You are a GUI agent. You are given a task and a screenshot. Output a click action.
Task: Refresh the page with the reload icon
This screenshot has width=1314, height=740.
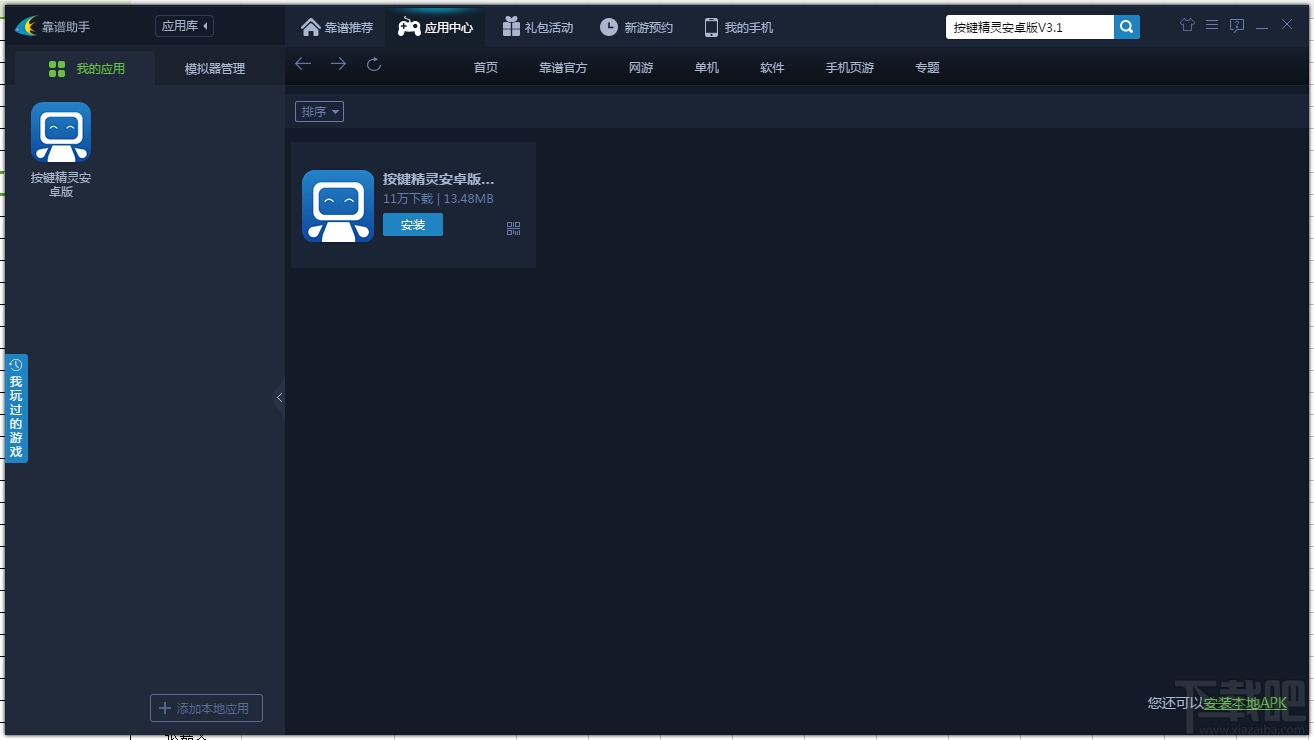point(373,63)
